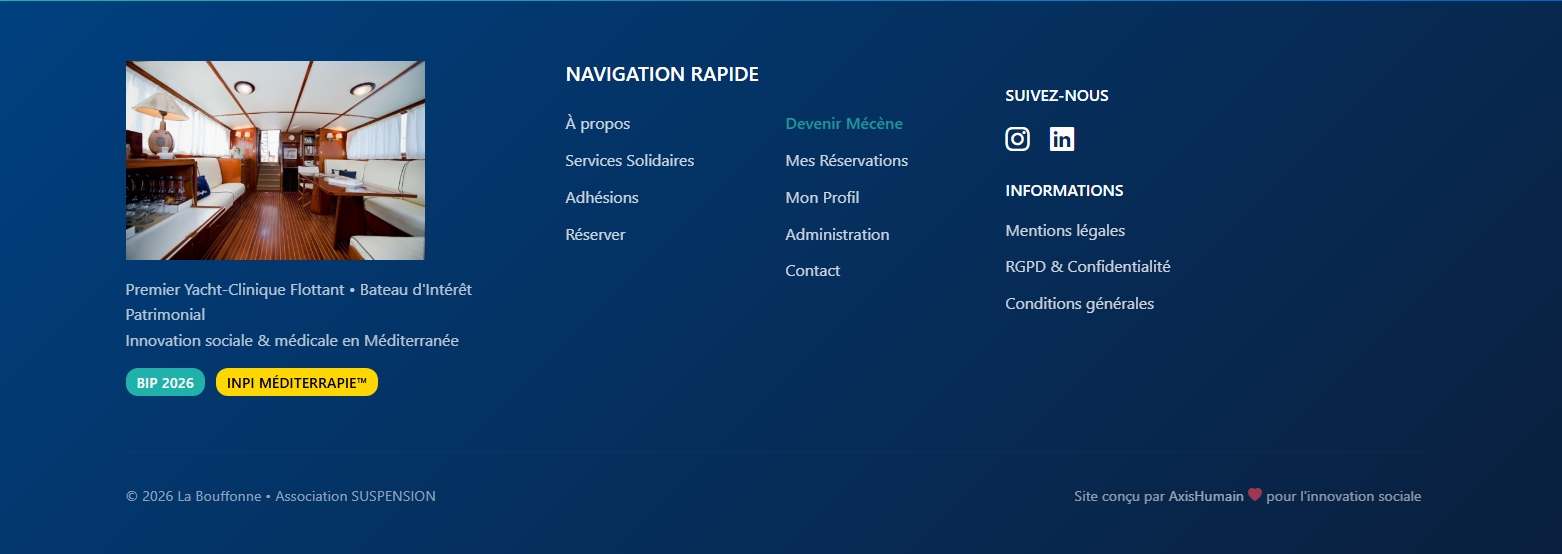The height and width of the screenshot is (554, 1562).
Task: Open the À propos link
Action: pyautogui.click(x=598, y=124)
